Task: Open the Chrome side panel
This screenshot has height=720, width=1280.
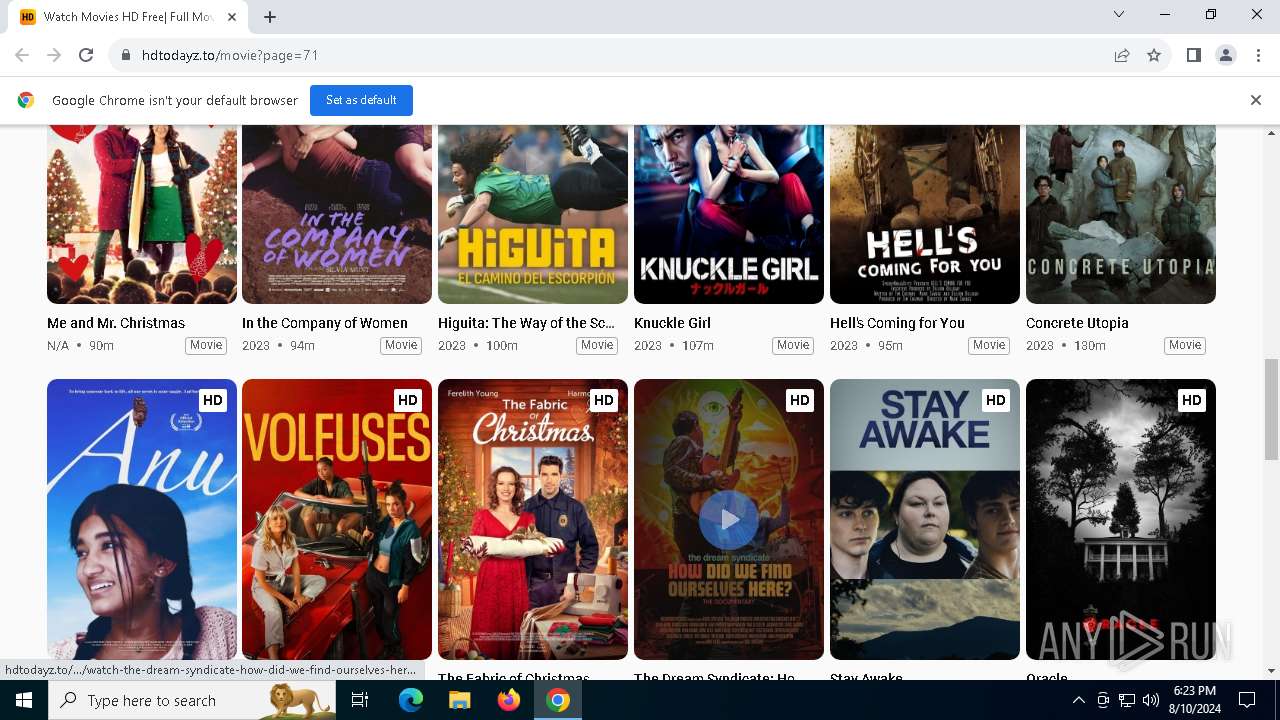Action: click(x=1193, y=55)
